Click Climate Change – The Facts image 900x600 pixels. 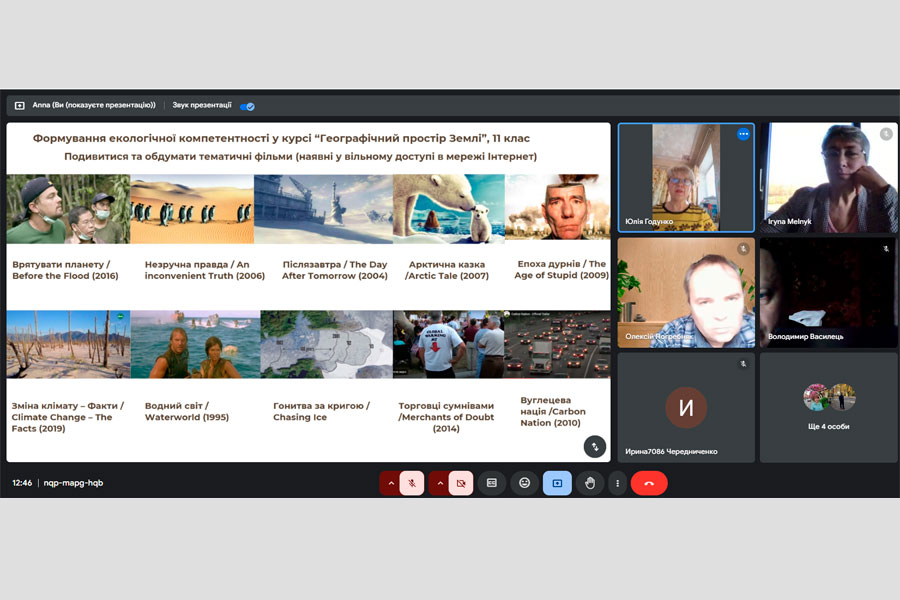[x=68, y=344]
